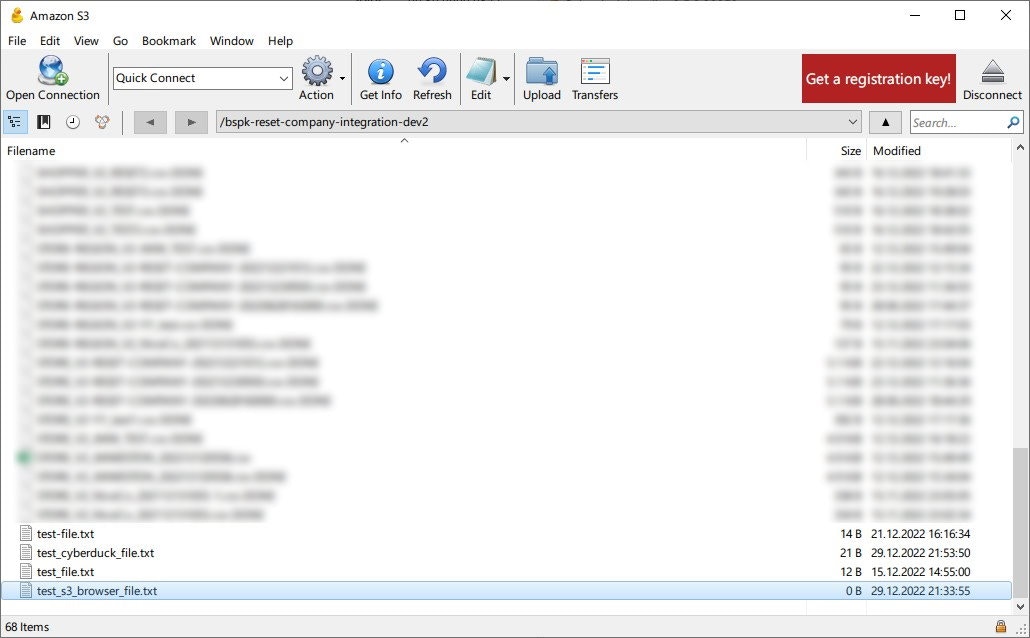
Task: Click the 68 Items status text
Action: pos(27,627)
